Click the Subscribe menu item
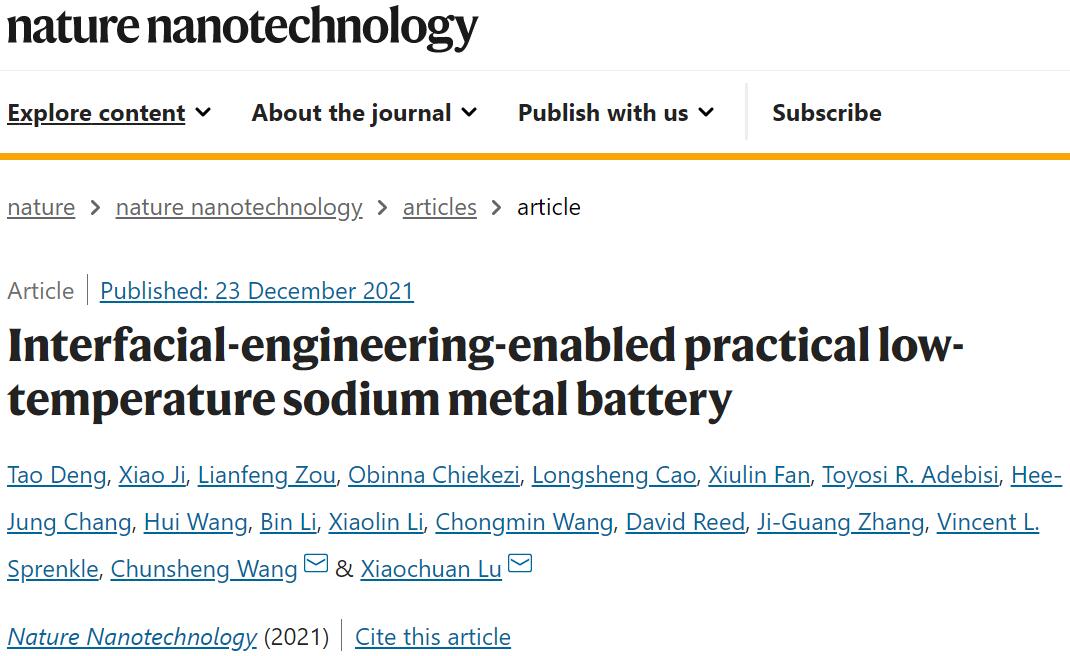The height and width of the screenshot is (656, 1070). (x=826, y=113)
